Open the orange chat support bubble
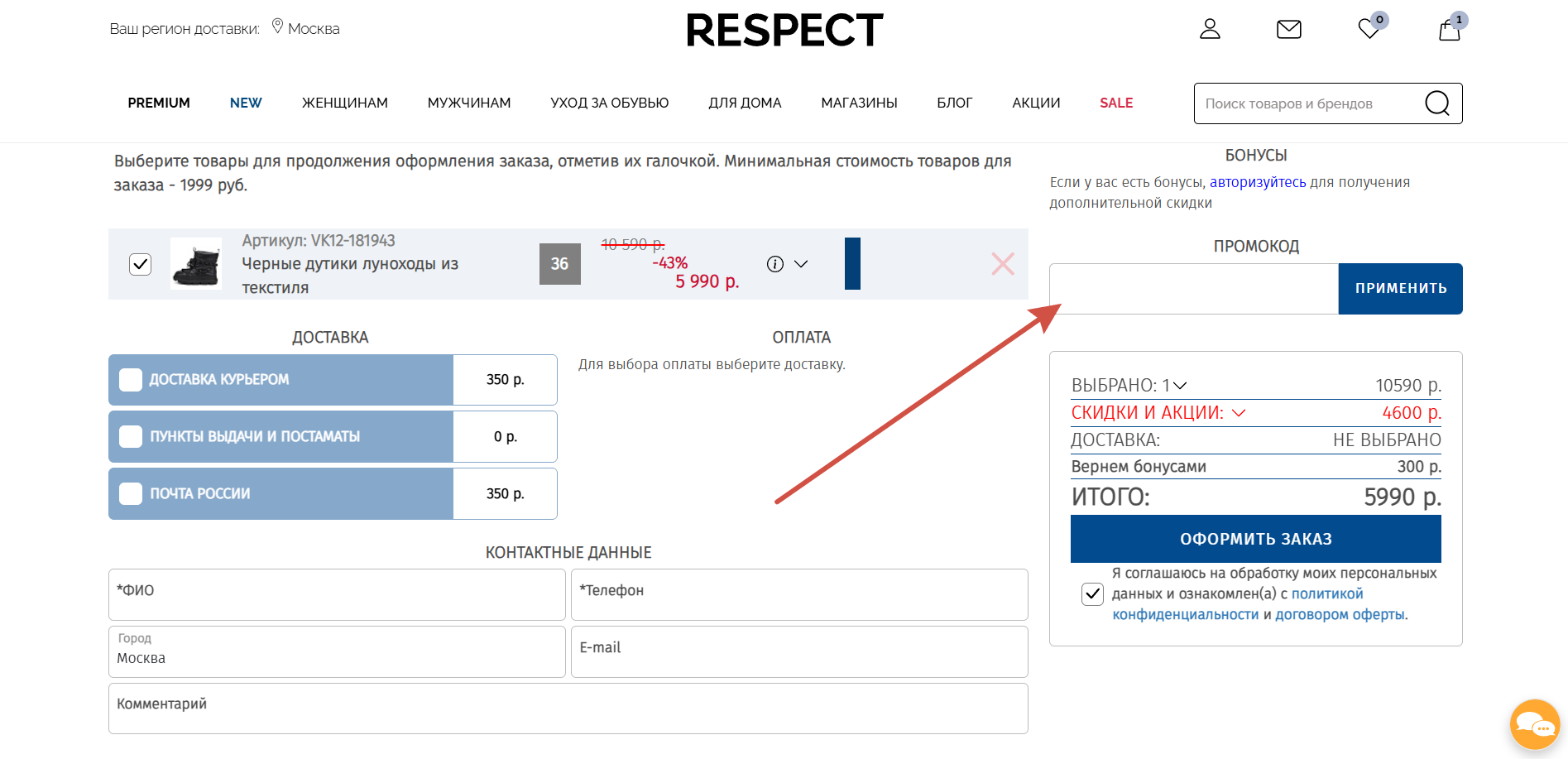 [x=1535, y=725]
